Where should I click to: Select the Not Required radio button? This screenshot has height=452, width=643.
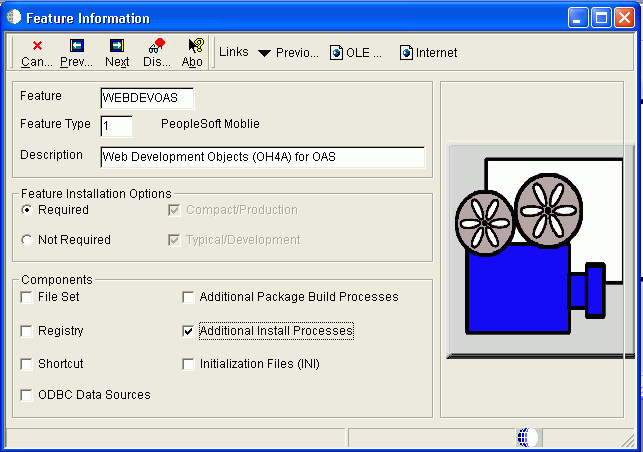[x=27, y=240]
